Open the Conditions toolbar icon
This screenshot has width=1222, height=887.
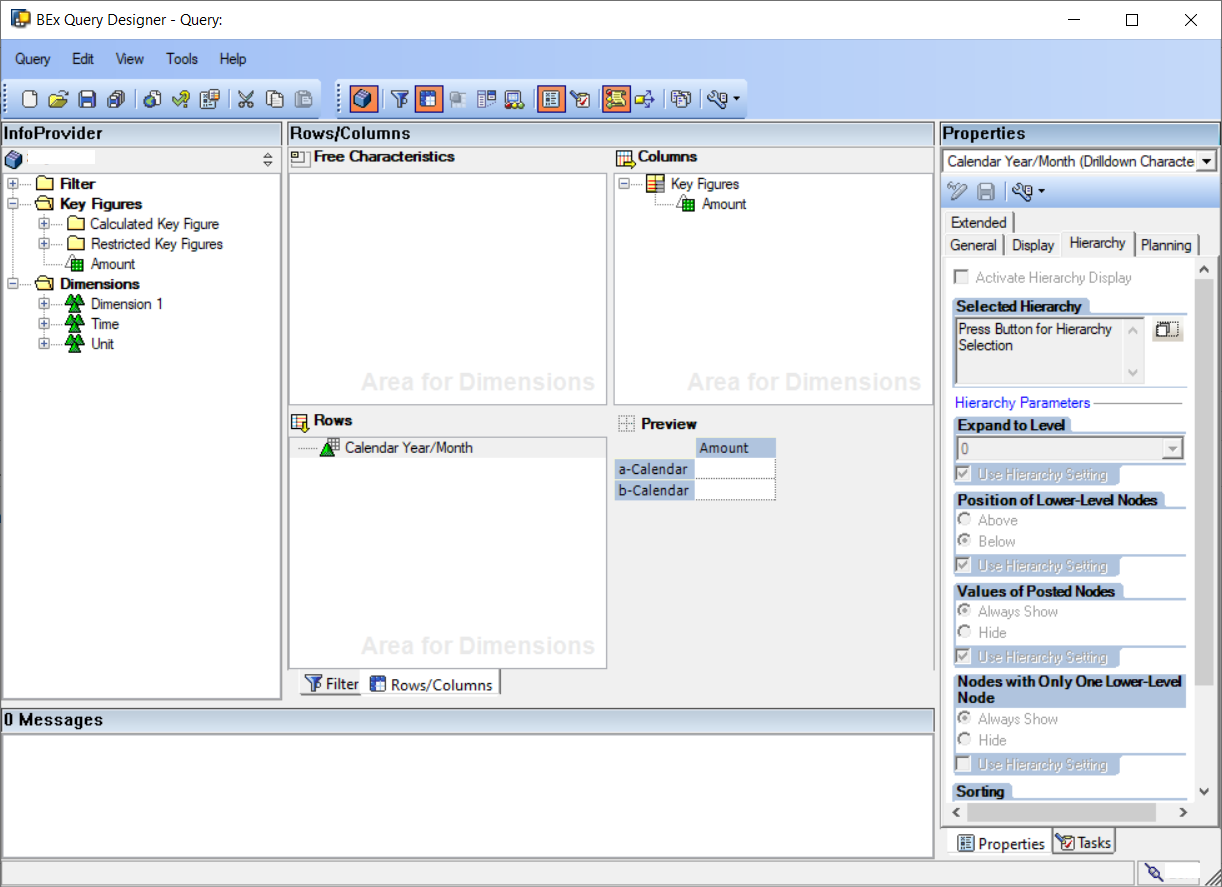487,99
